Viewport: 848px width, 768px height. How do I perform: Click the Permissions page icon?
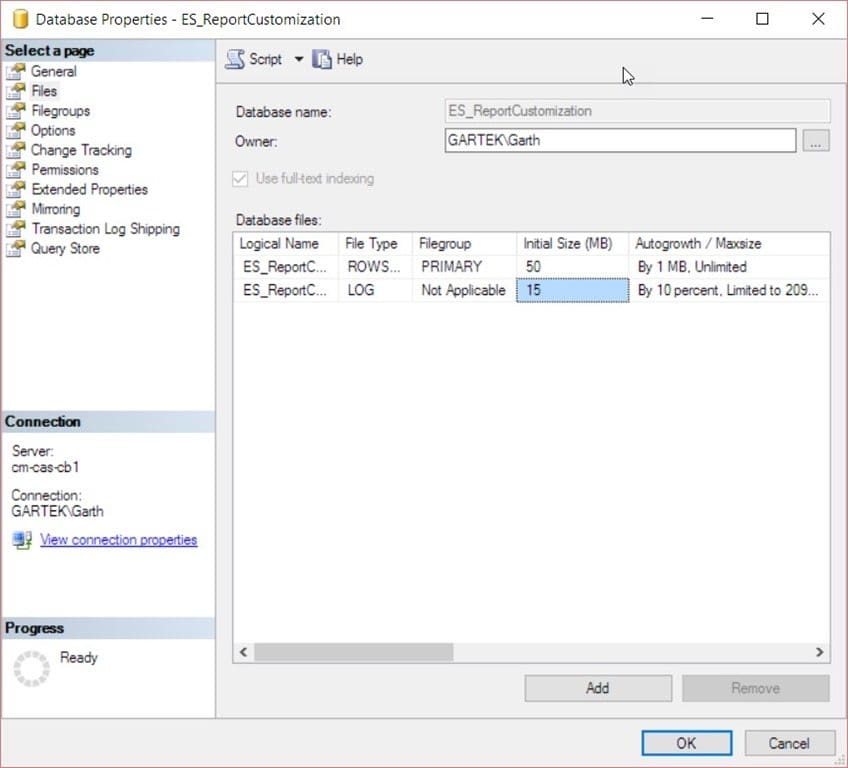(16, 170)
